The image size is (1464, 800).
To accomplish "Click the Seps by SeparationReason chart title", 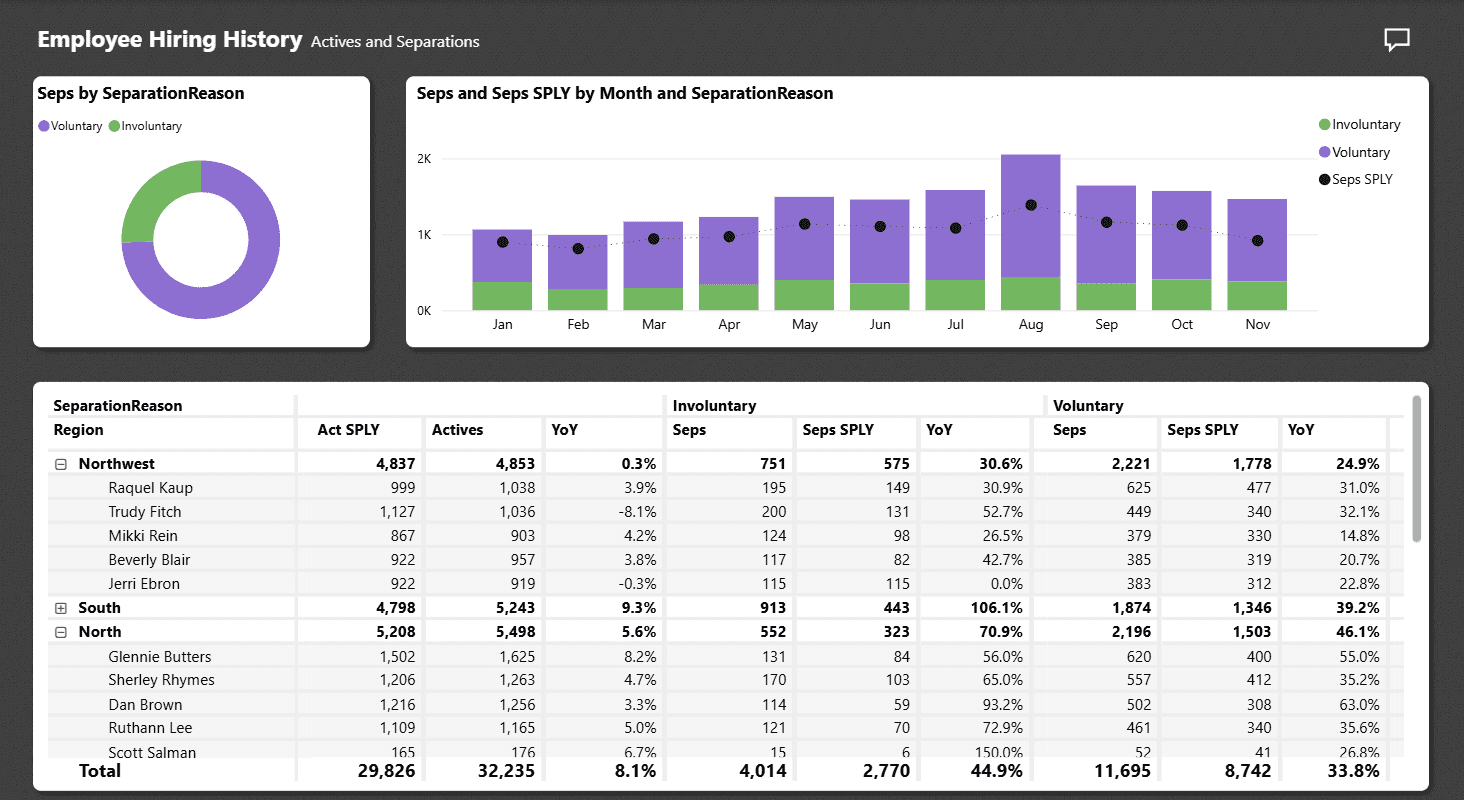I will [x=141, y=94].
